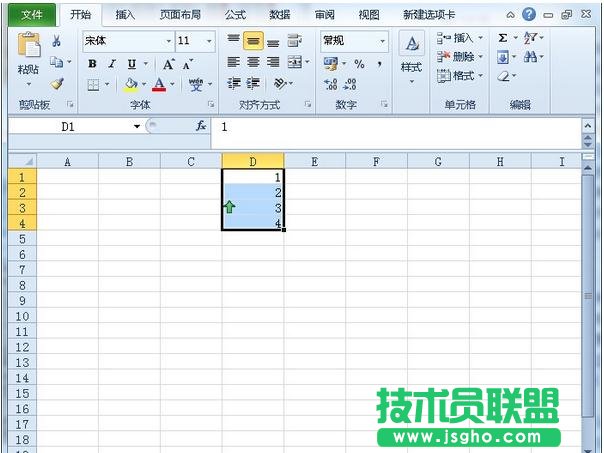Click the insert function fx icon
Viewport: 604px width, 453px height.
pyautogui.click(x=201, y=127)
